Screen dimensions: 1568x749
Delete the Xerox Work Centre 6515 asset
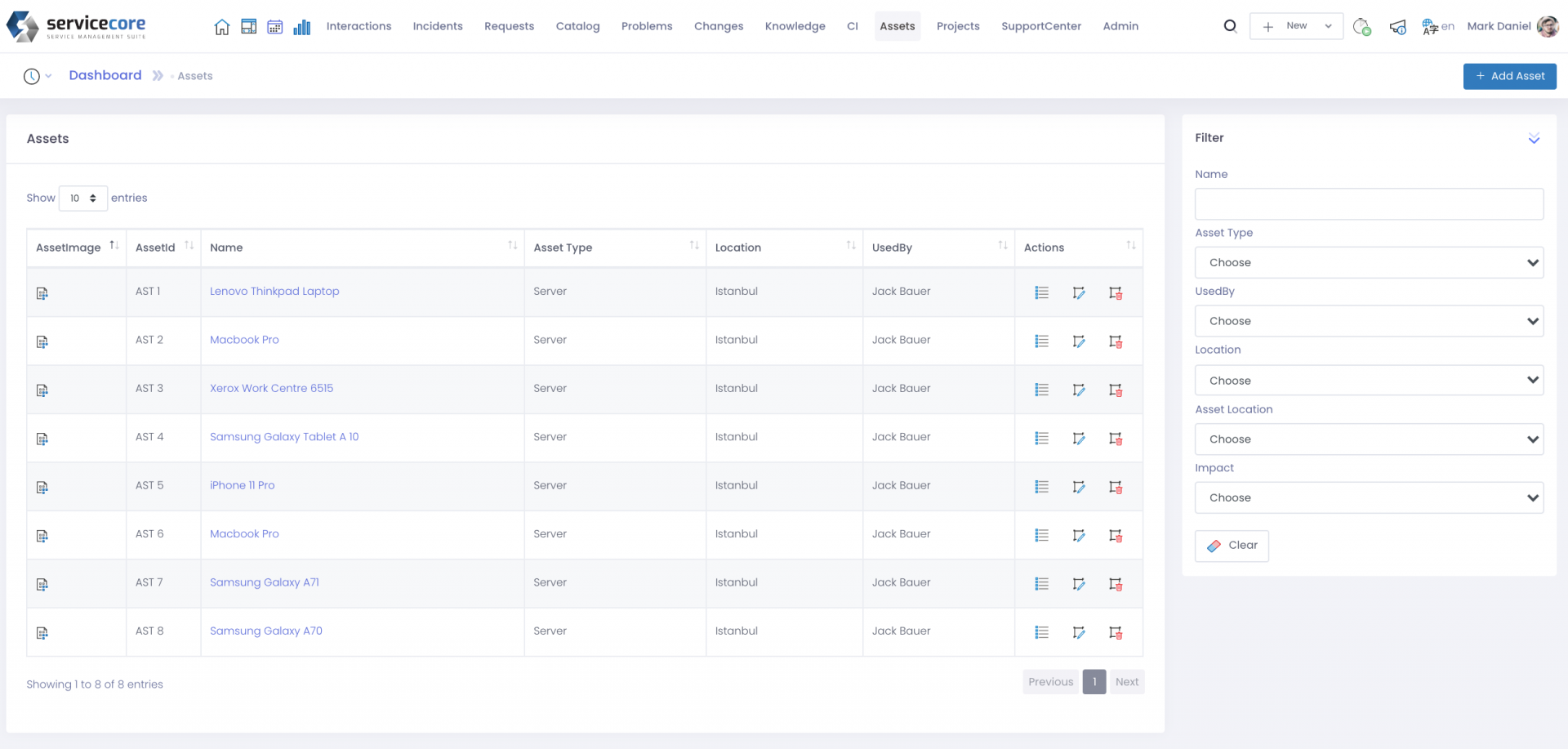click(1116, 390)
